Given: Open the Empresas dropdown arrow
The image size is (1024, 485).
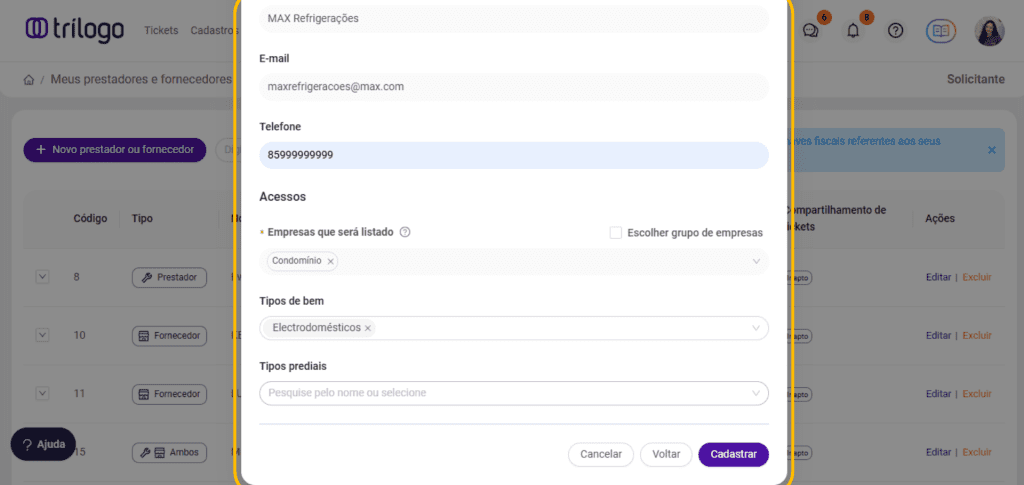Looking at the screenshot, I should [x=756, y=261].
